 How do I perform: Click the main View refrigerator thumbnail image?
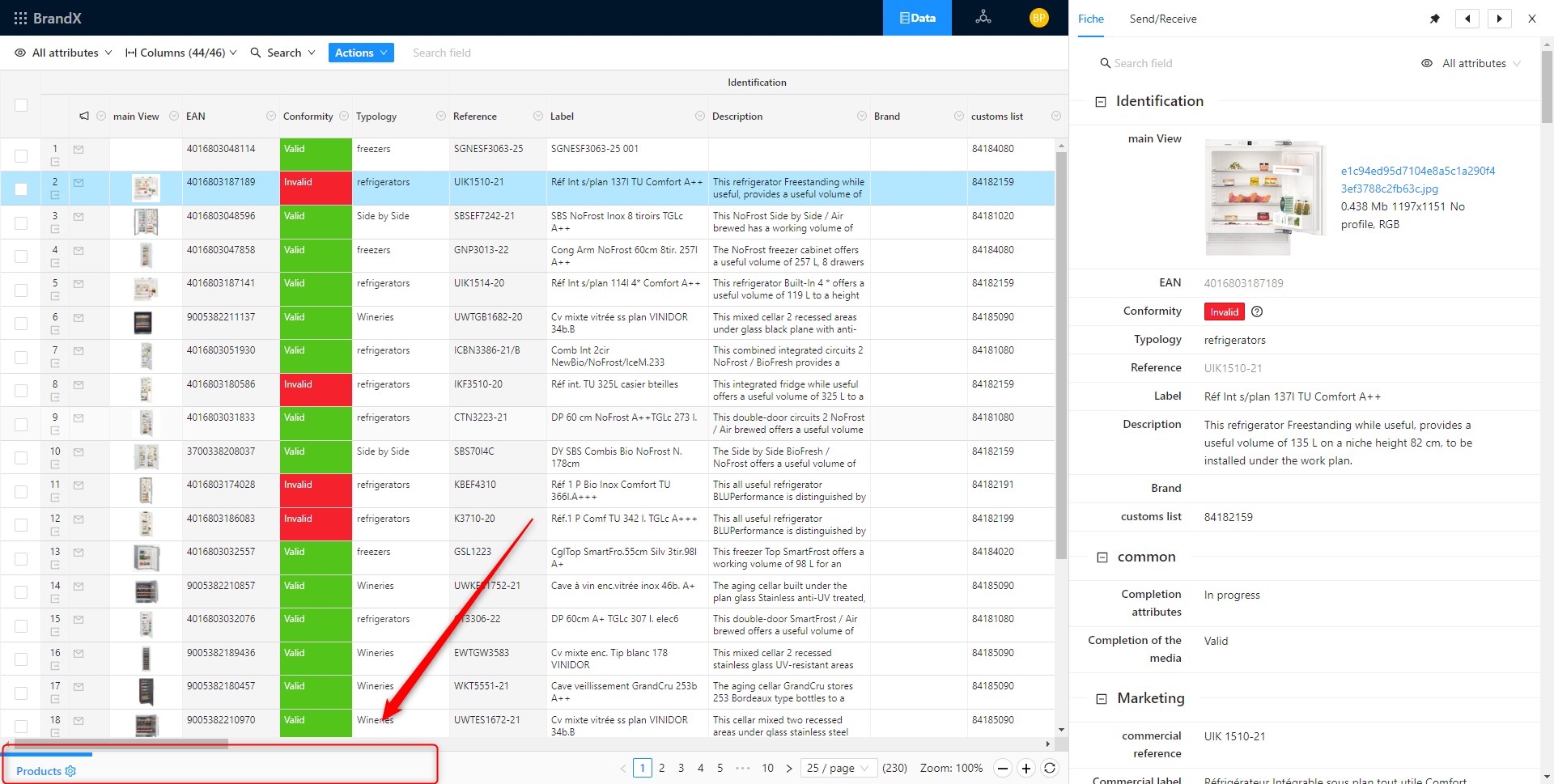[1264, 197]
